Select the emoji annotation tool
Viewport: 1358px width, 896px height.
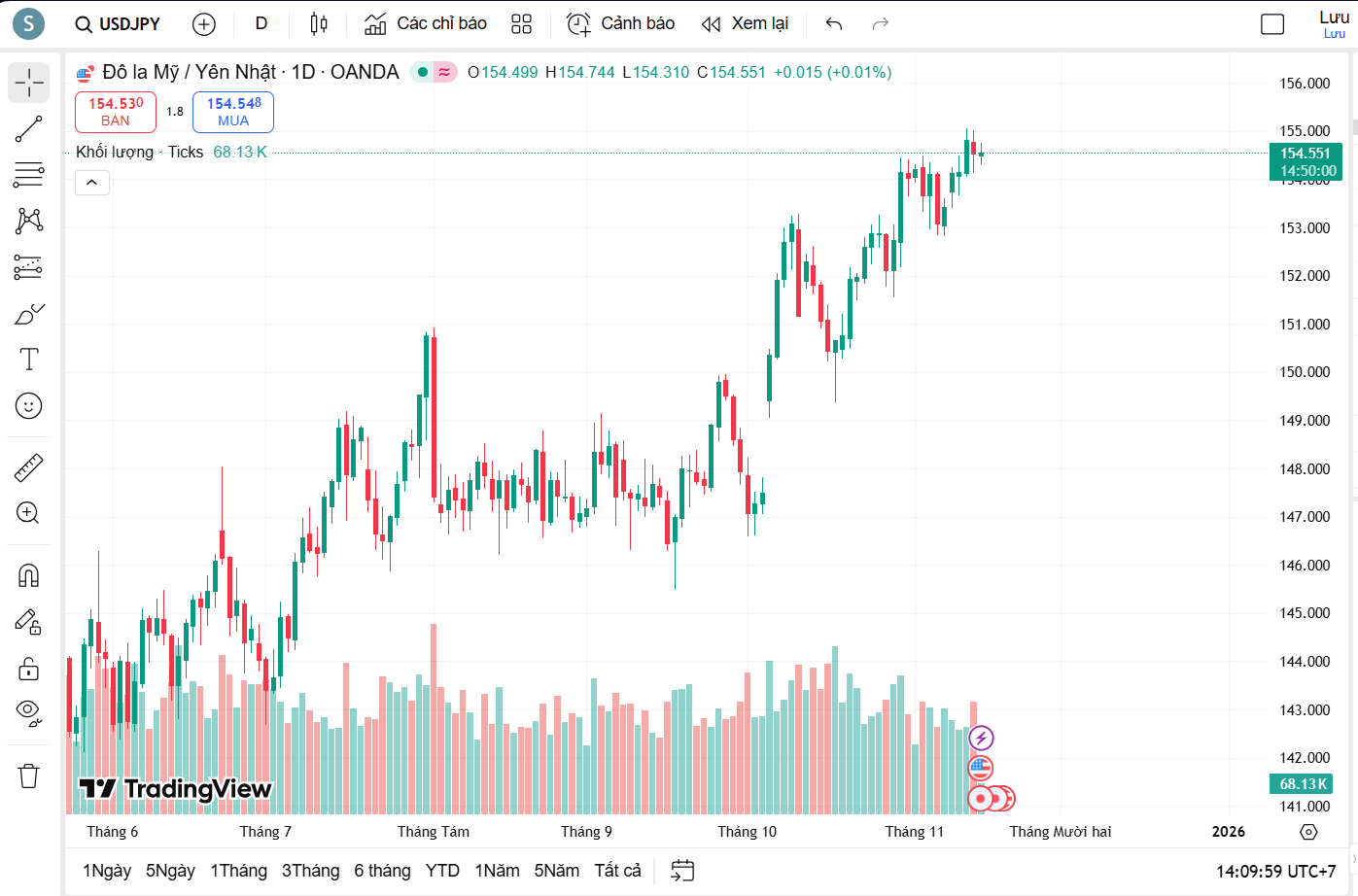point(28,406)
